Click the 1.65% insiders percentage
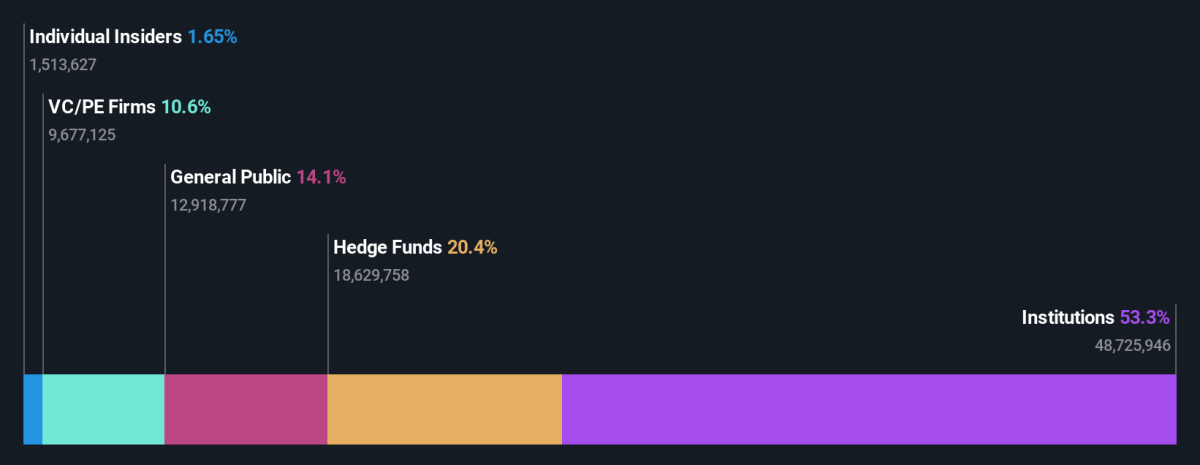Image resolution: width=1200 pixels, height=465 pixels. 212,37
